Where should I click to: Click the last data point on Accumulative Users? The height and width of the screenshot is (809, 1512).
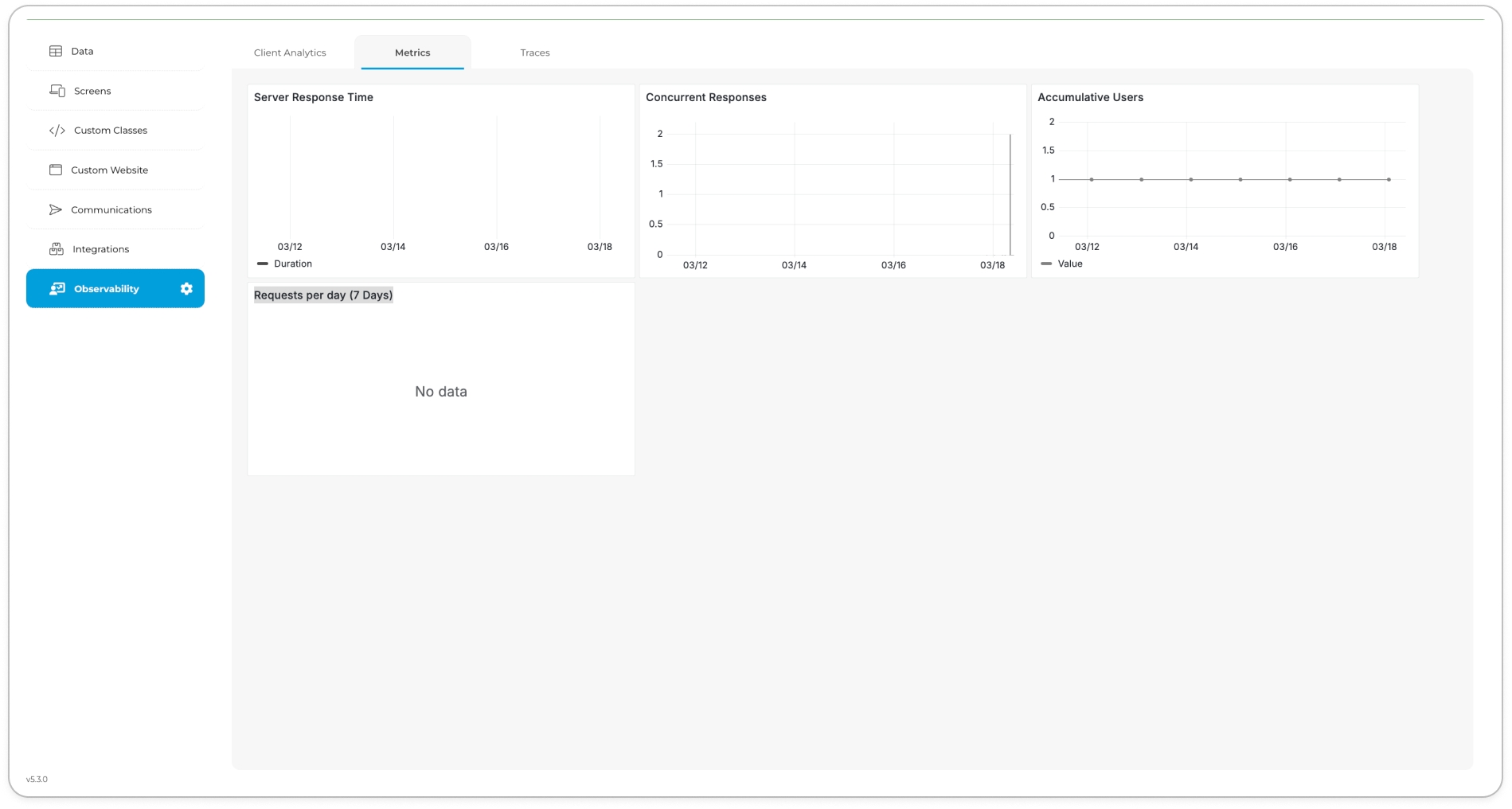1389,180
